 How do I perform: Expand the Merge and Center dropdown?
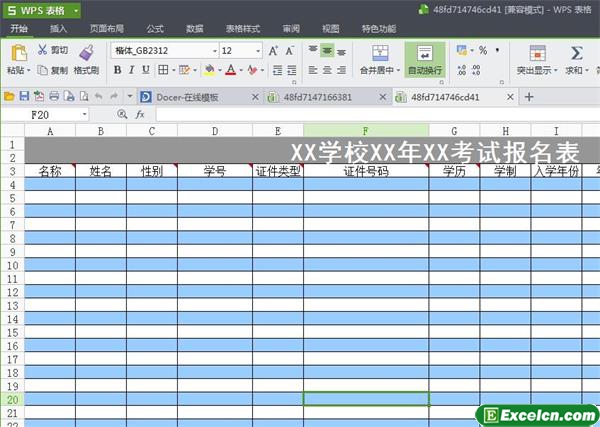pos(398,70)
